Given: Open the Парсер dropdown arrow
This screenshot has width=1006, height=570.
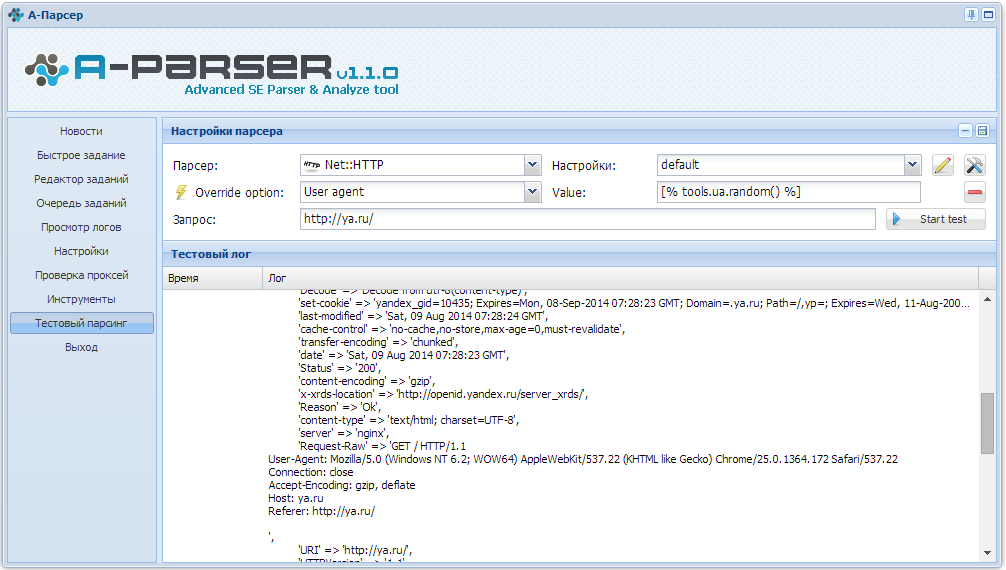Looking at the screenshot, I should click(533, 165).
